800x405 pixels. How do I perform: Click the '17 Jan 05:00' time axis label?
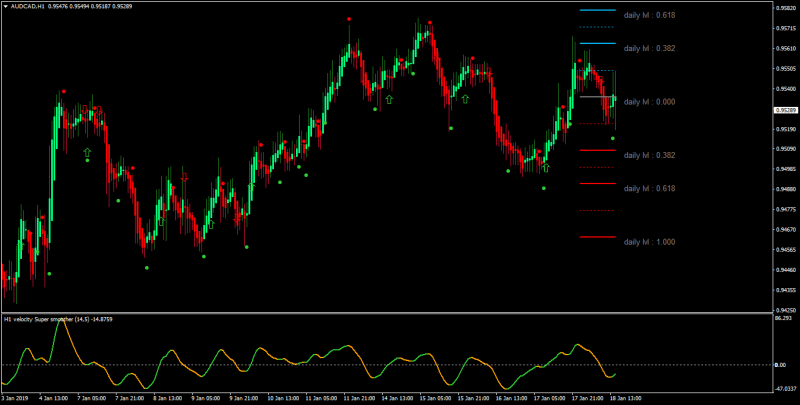[x=549, y=398]
